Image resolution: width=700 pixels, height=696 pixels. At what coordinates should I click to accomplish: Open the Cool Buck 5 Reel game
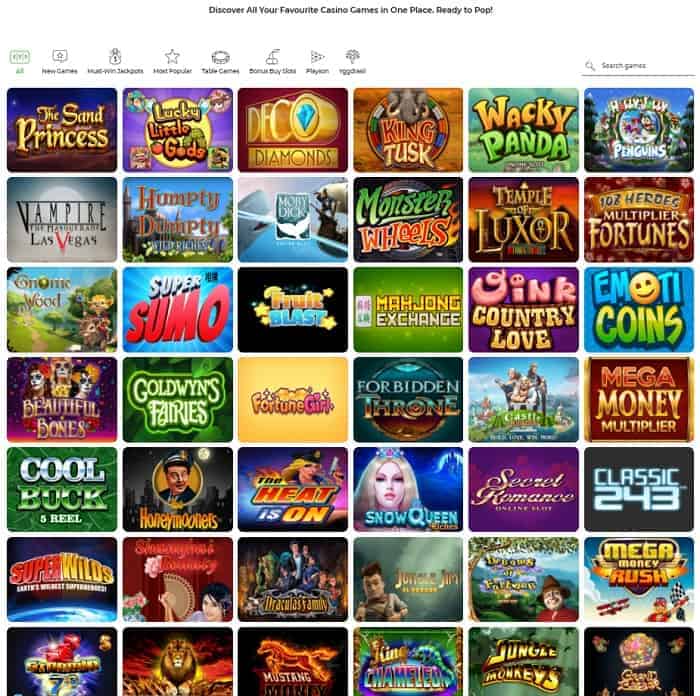tap(62, 489)
